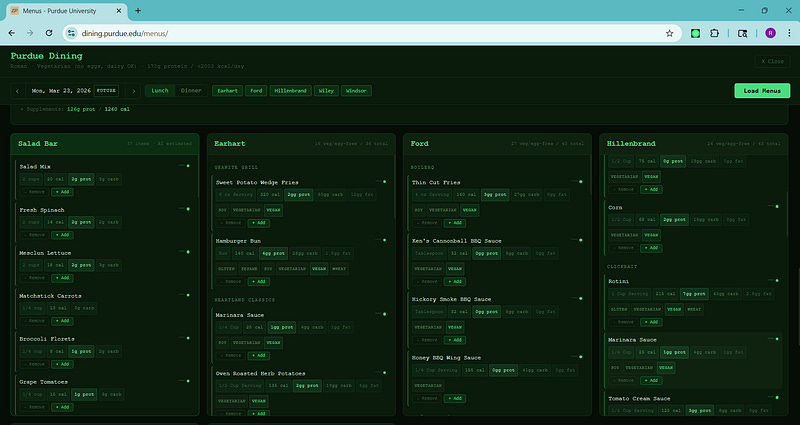This screenshot has height=425, width=800.
Task: Click the WHEAT tag on Rotini row
Action: pyautogui.click(x=694, y=309)
